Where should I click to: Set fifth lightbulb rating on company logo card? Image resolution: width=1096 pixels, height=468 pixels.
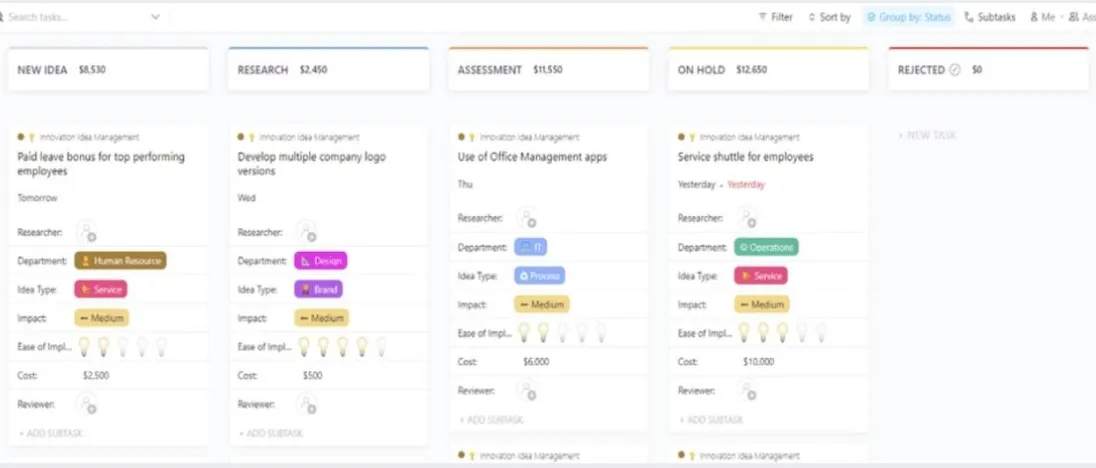click(x=382, y=346)
